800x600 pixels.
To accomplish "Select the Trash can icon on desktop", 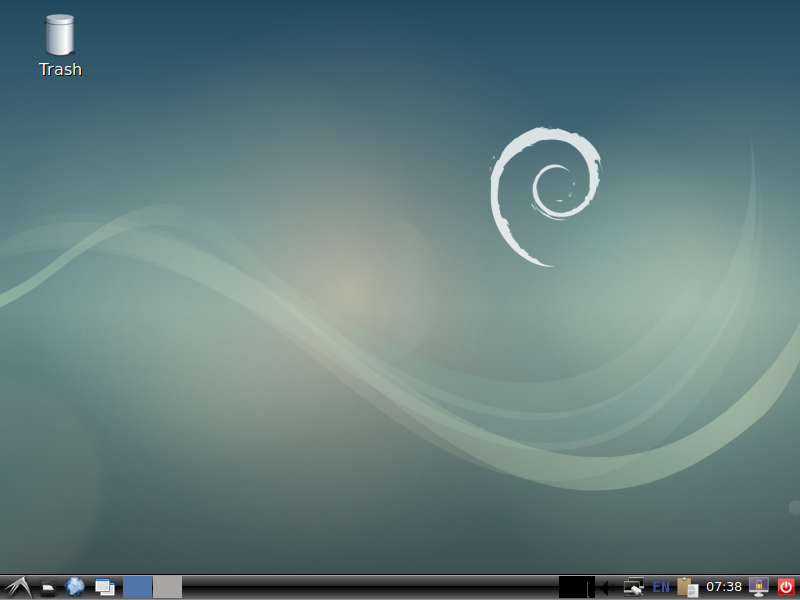I will tap(60, 35).
